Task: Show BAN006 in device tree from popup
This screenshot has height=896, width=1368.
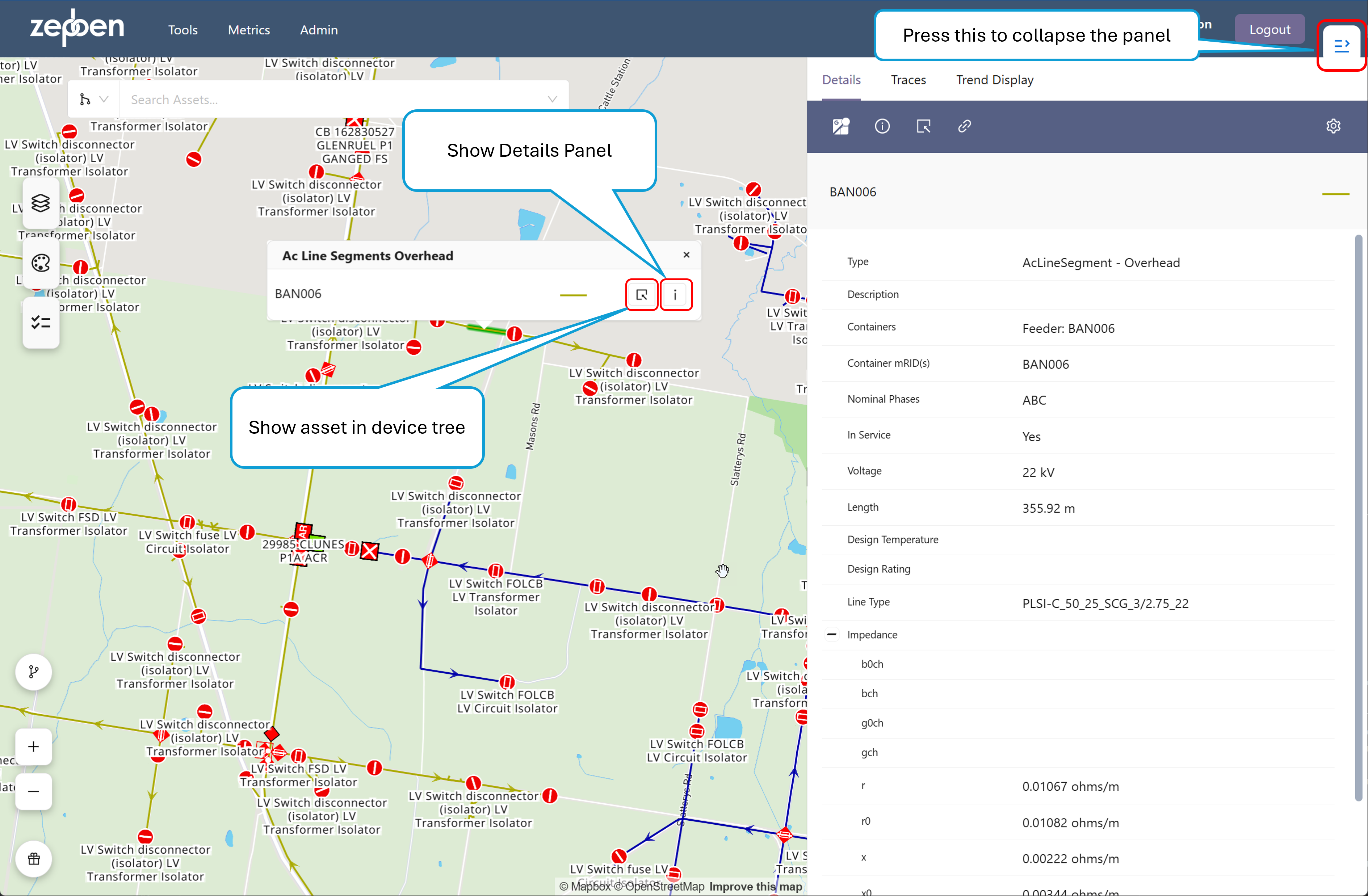Action: click(x=642, y=295)
